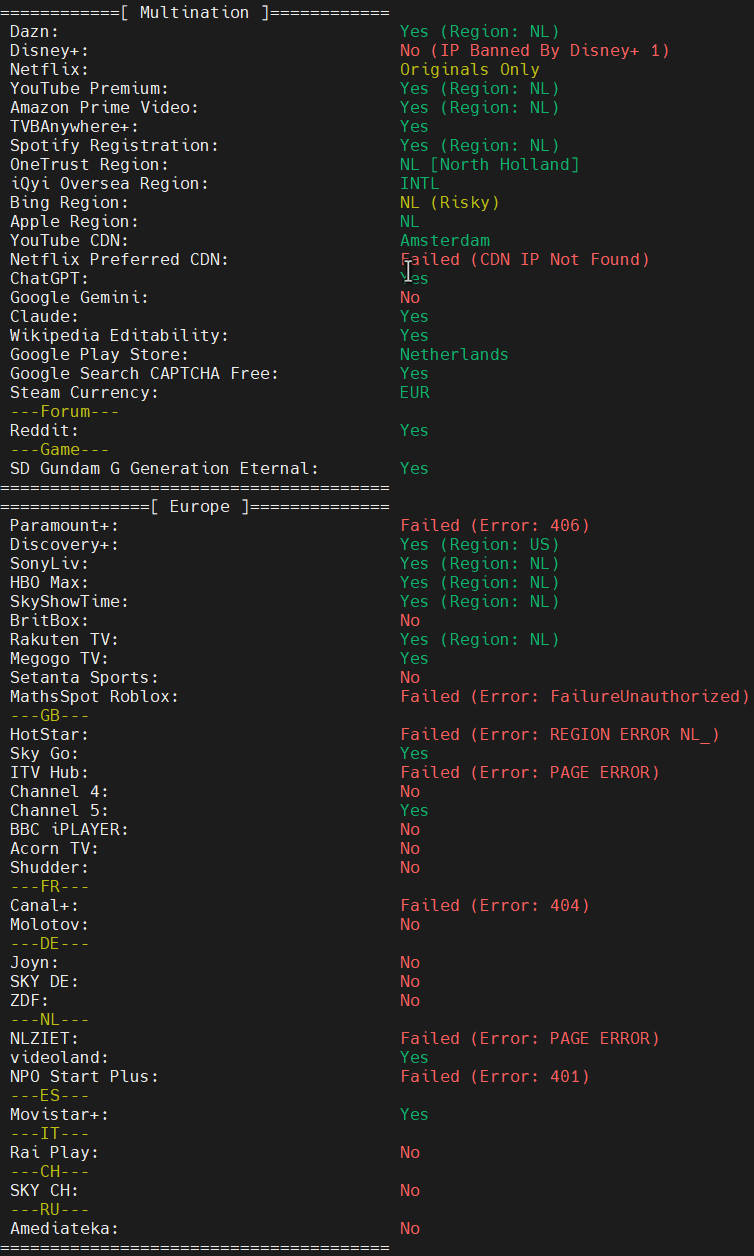Click the NPO Start Plus 'Error: 401' result
Screen dimensions: 754x1256
(495, 1077)
